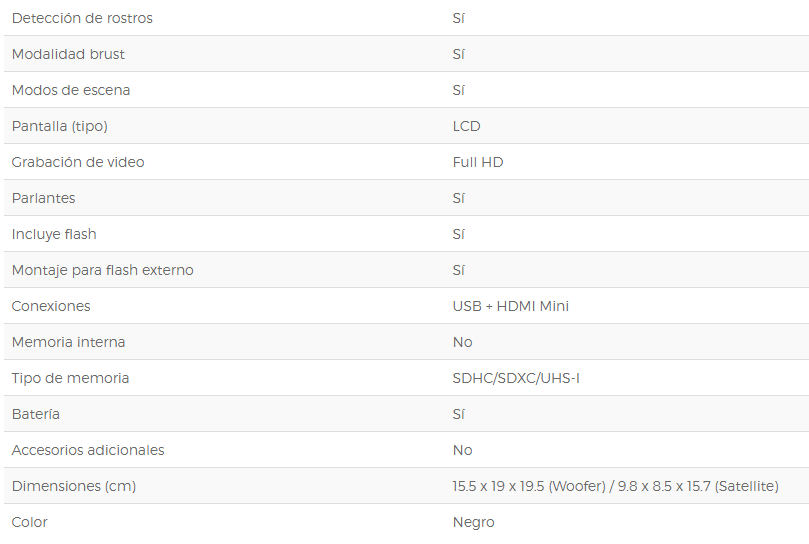The height and width of the screenshot is (544, 809).
Task: Click 'Montaje para flash externo' label
Action: pyautogui.click(x=103, y=270)
